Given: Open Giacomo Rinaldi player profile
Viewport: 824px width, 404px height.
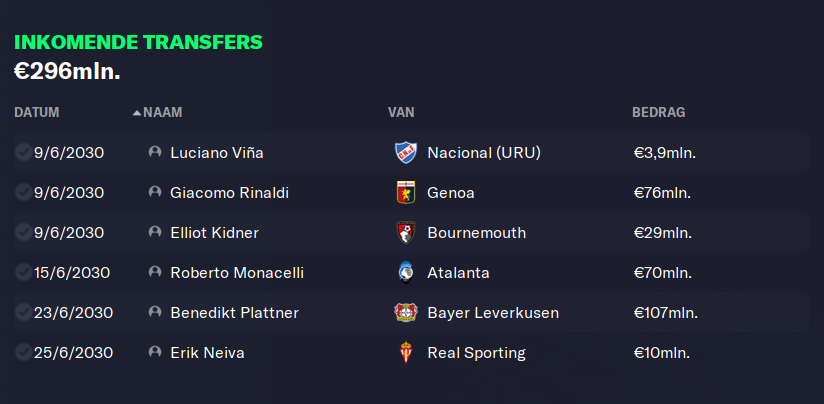Looking at the screenshot, I should pos(230,193).
